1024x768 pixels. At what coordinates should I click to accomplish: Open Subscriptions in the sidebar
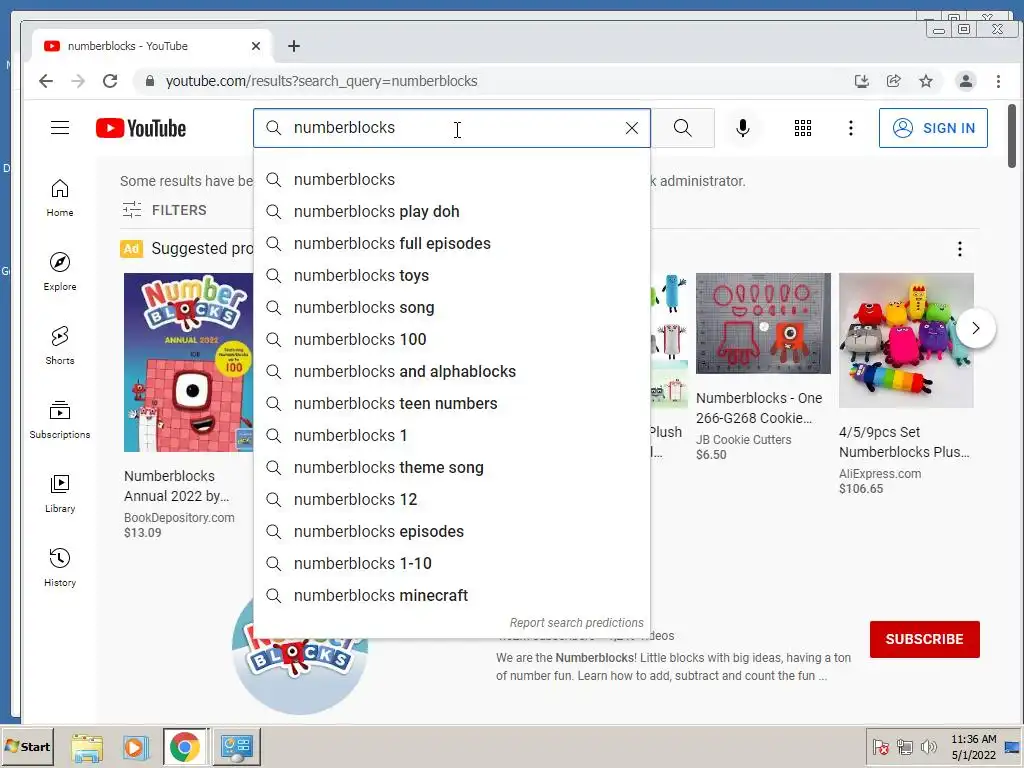coord(59,419)
